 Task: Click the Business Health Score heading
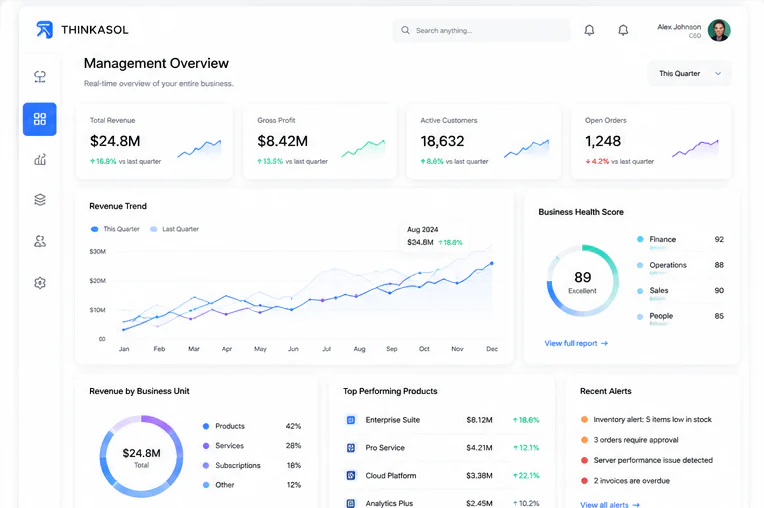(581, 212)
